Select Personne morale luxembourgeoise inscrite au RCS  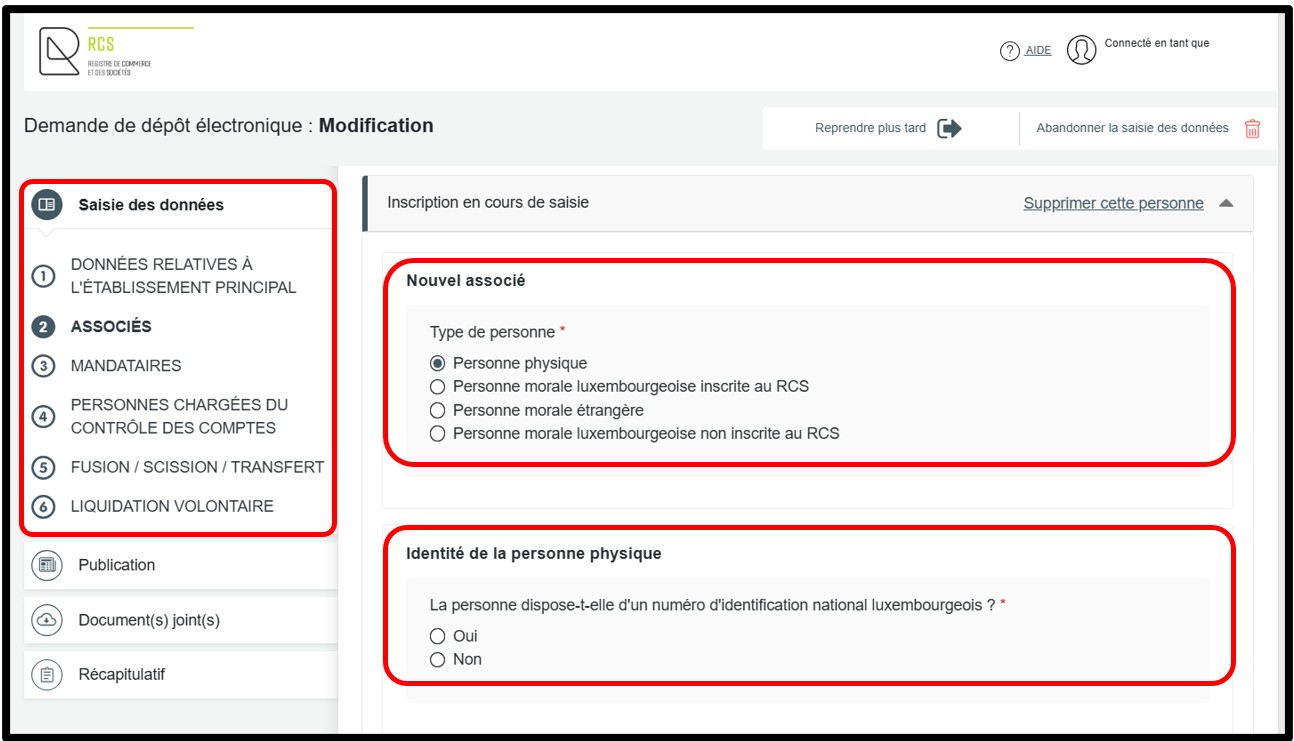tap(437, 386)
